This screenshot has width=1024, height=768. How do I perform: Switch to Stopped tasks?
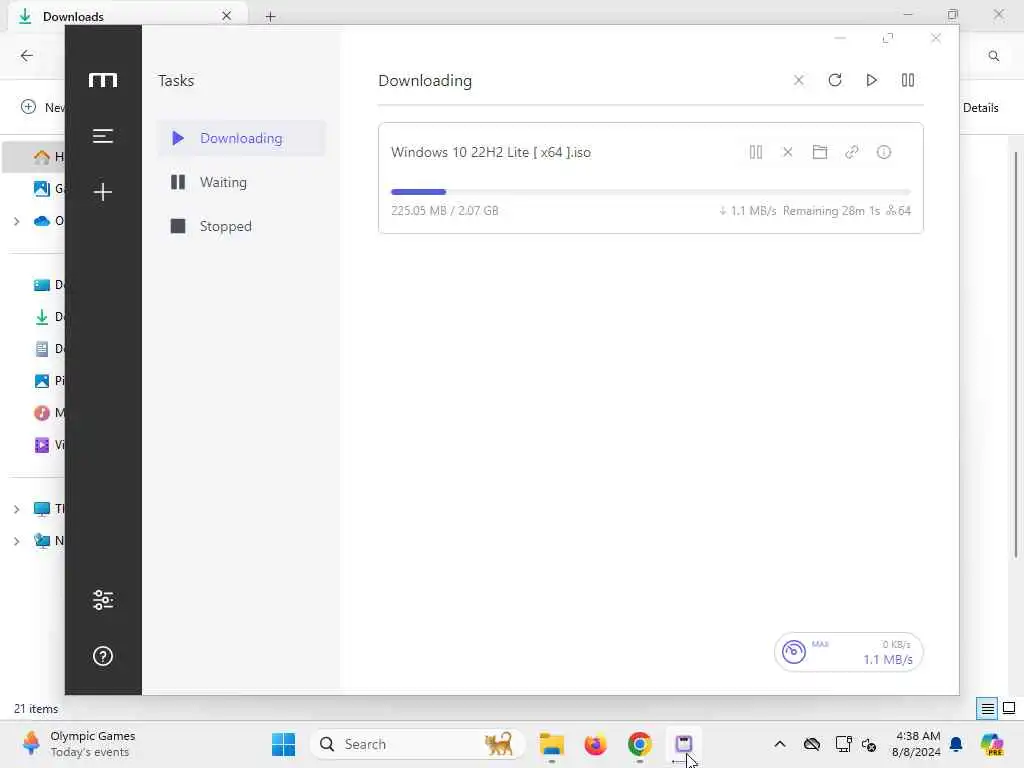pos(241,226)
